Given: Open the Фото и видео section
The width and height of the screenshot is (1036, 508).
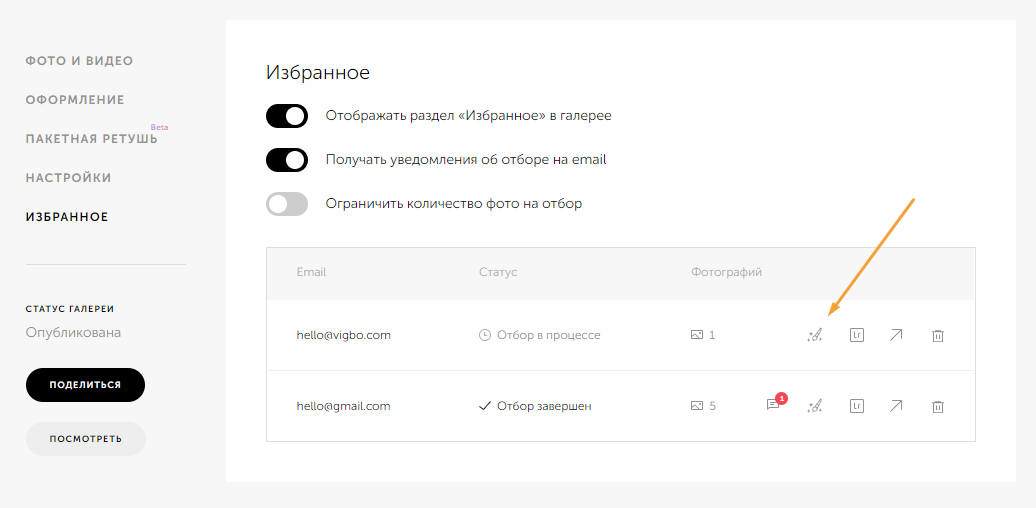Looking at the screenshot, I should [79, 61].
